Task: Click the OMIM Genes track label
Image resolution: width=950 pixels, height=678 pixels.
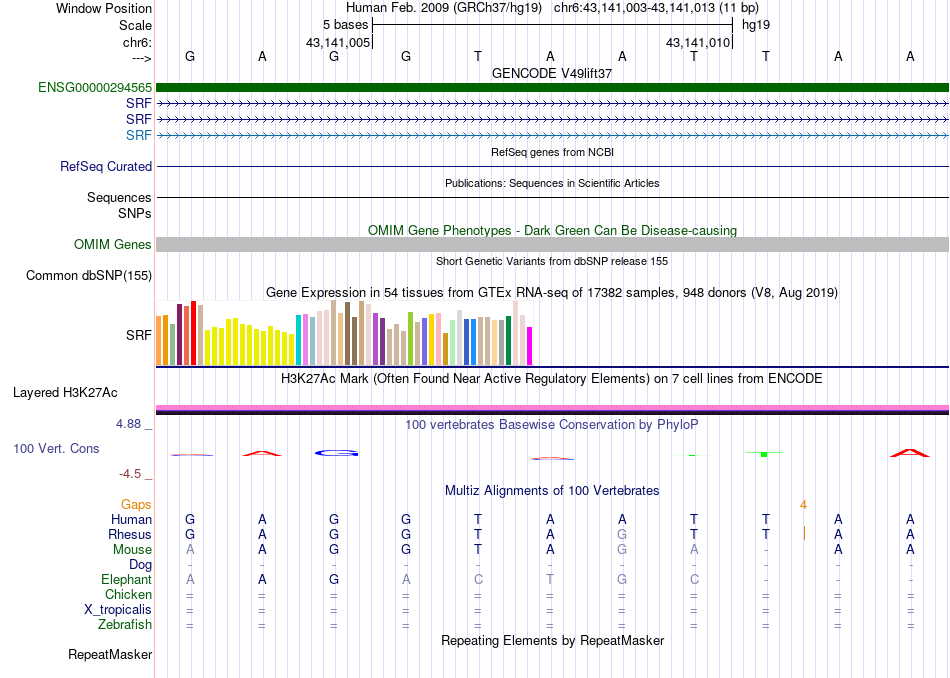Action: pyautogui.click(x=113, y=244)
